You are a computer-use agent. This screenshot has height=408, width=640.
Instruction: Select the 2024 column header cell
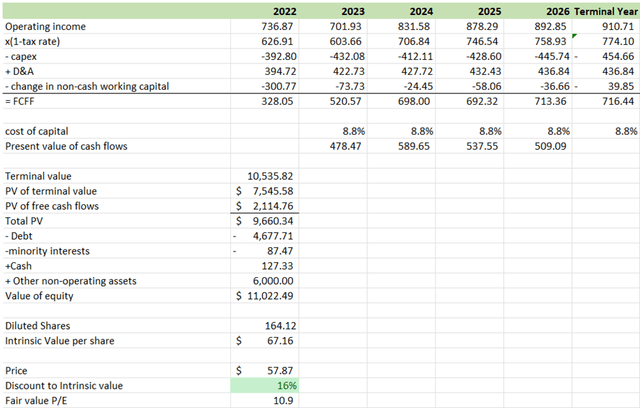coord(401,11)
